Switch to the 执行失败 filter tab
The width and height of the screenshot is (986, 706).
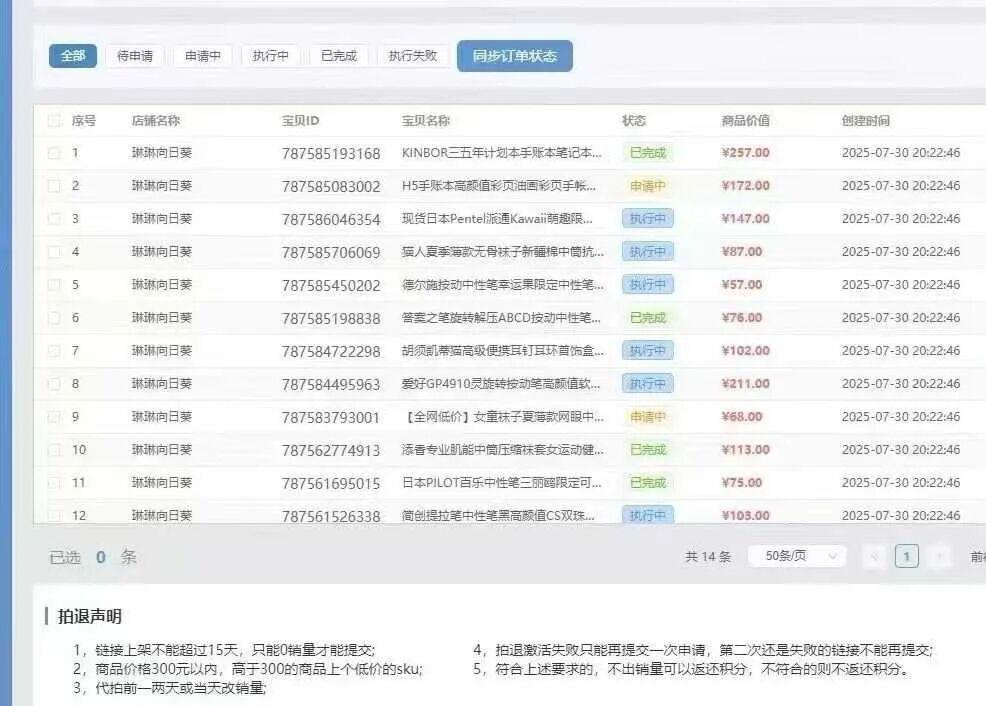click(413, 56)
